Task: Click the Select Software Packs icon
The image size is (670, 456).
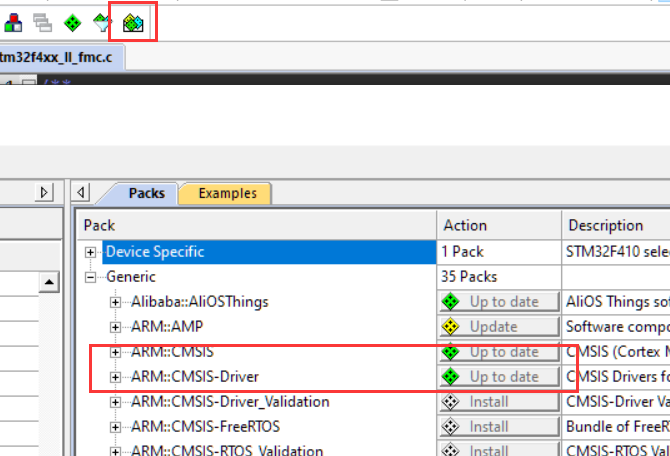Action: click(102, 21)
